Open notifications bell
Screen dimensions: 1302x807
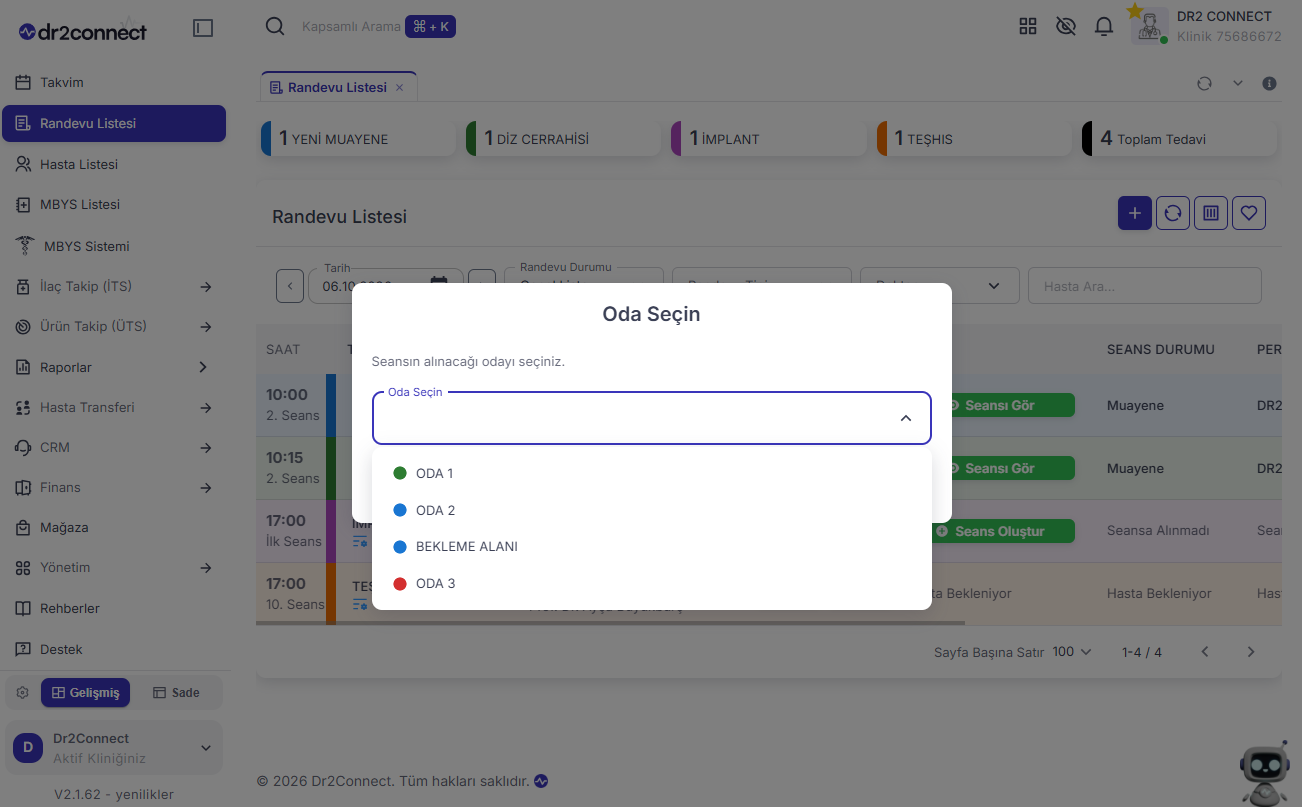tap(1104, 27)
